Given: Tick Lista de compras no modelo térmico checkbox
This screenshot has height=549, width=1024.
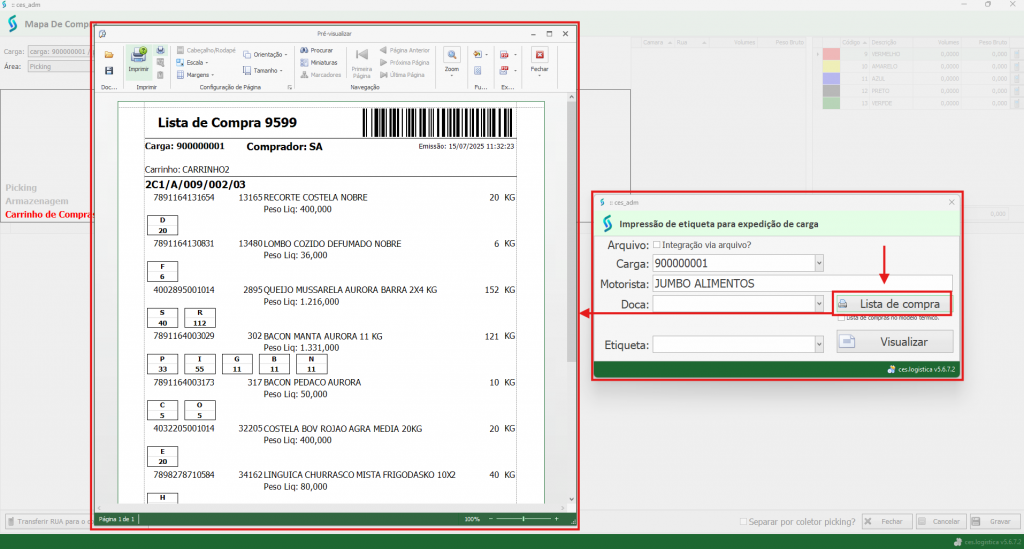Looking at the screenshot, I should point(841,318).
